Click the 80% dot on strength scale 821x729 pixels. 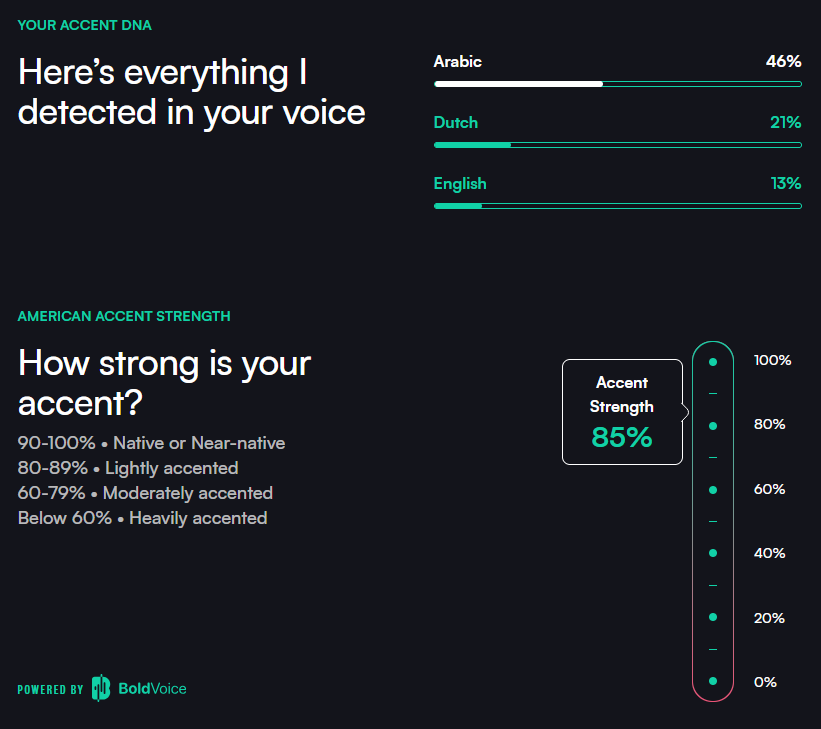713,426
